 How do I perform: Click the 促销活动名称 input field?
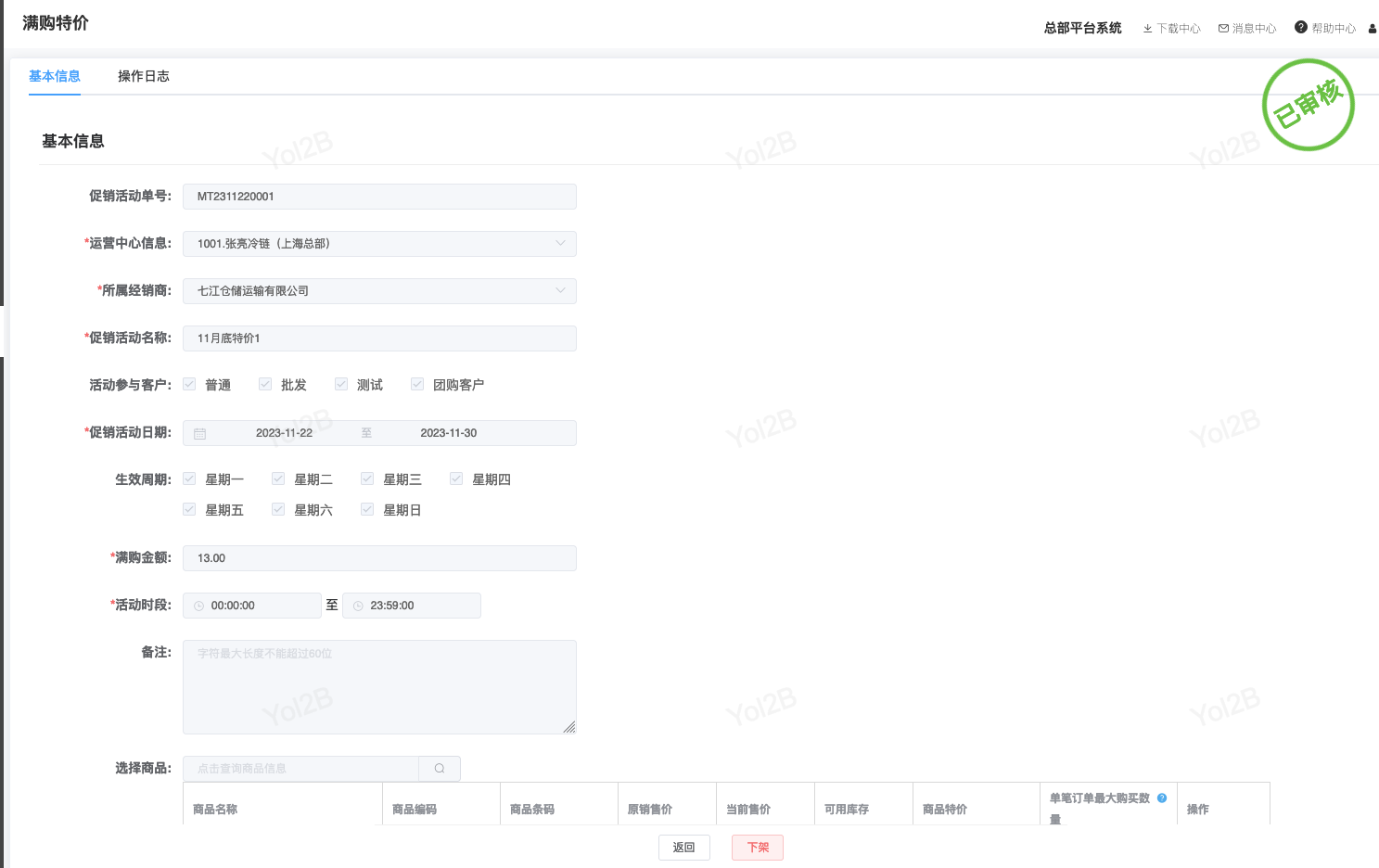tap(379, 338)
